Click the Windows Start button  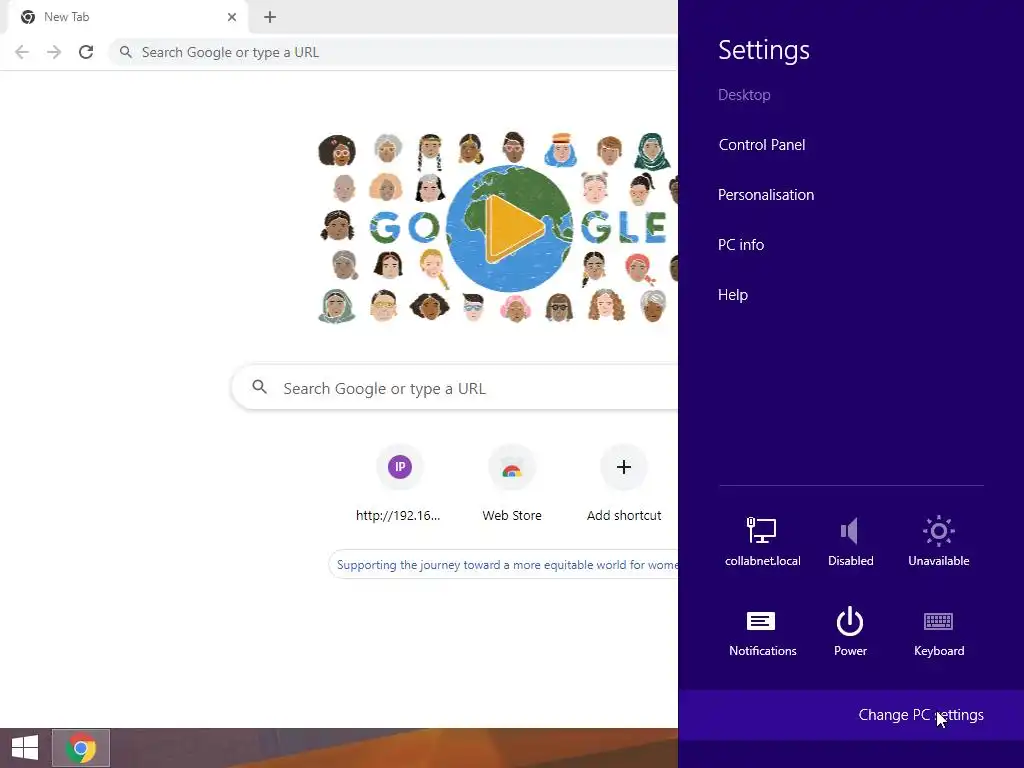pyautogui.click(x=25, y=748)
